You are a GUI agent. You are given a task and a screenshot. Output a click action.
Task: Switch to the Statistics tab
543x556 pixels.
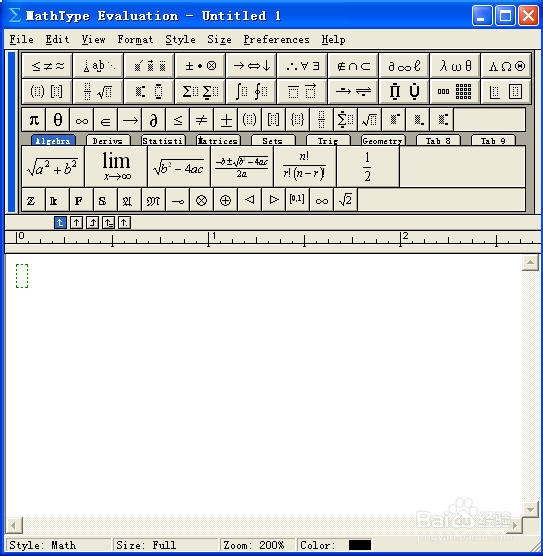click(163, 140)
